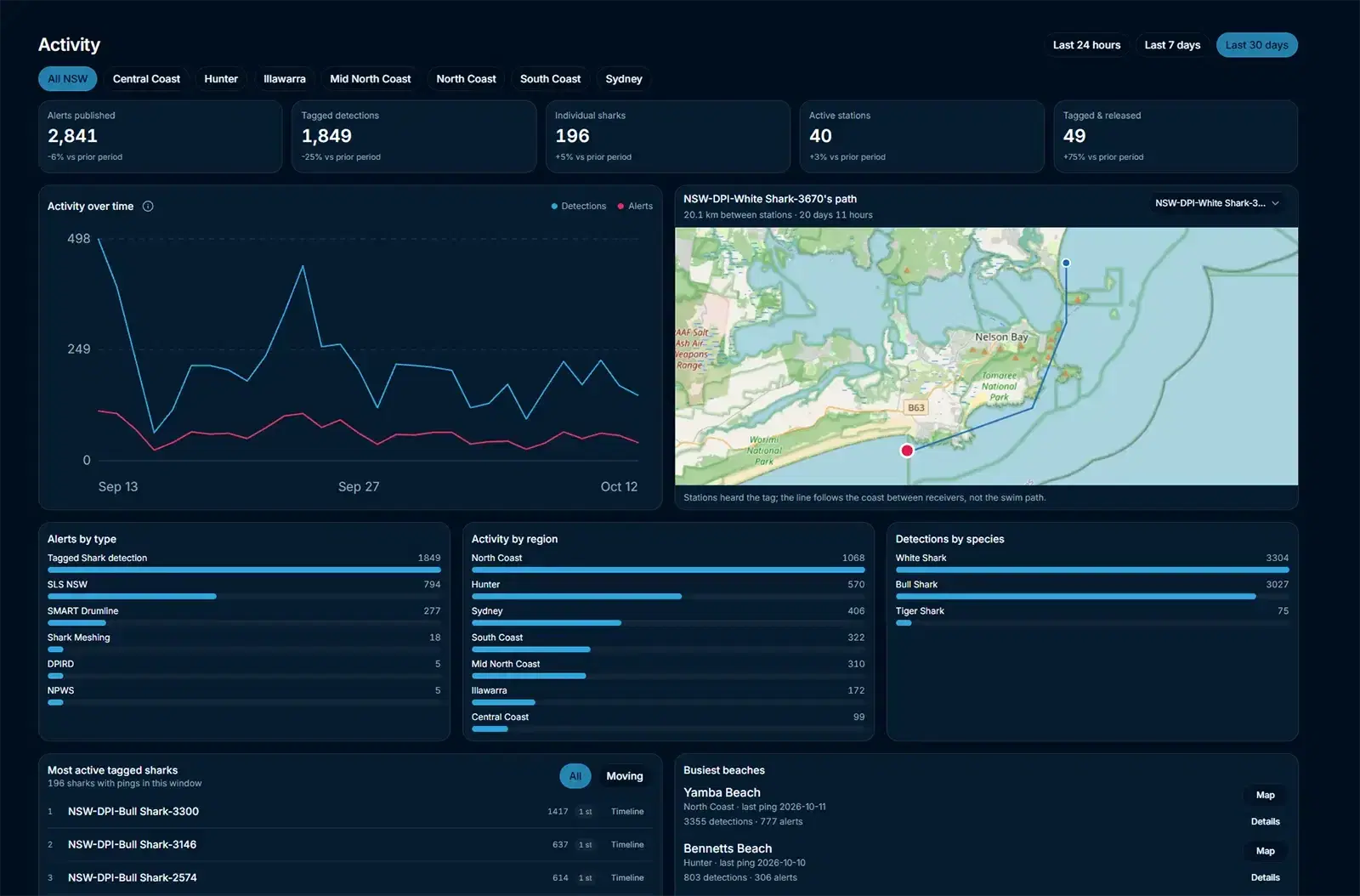Image resolution: width=1360 pixels, height=896 pixels.
Task: Click the Mid North Coast row label
Action: tap(506, 664)
